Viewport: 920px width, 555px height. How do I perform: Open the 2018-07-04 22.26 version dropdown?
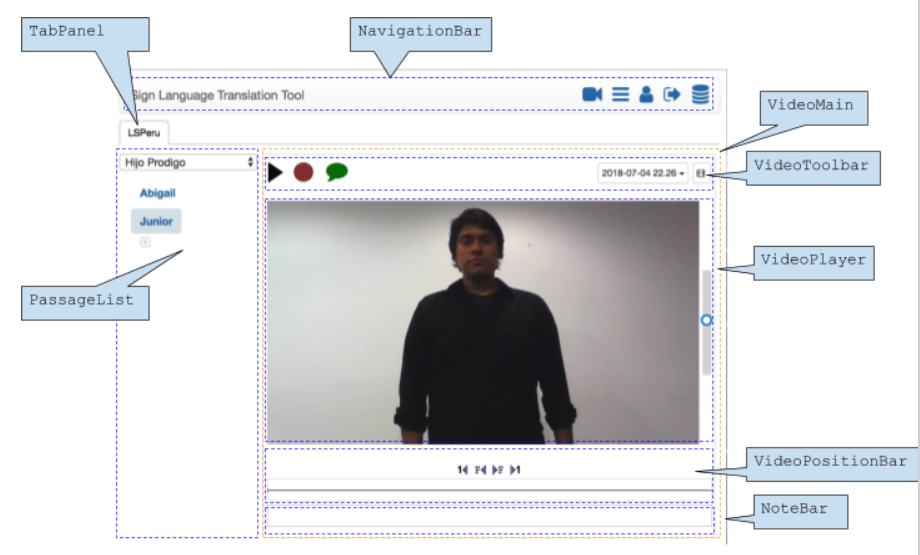point(643,173)
